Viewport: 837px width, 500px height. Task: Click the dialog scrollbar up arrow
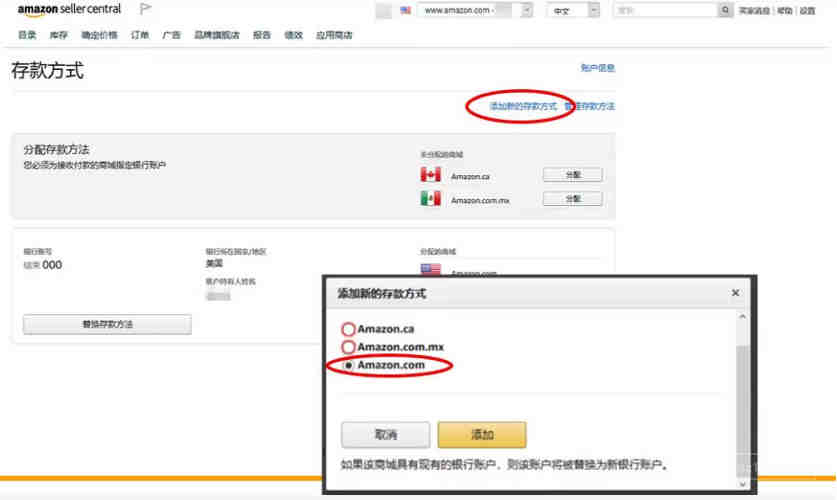[x=743, y=316]
